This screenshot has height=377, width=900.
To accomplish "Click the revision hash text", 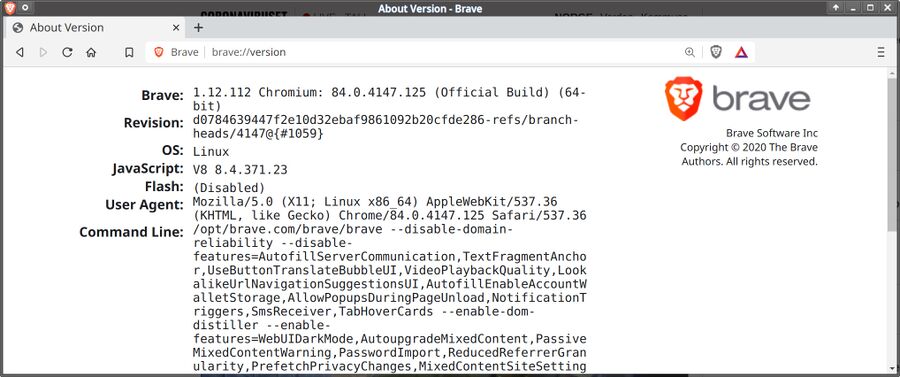I will pyautogui.click(x=386, y=127).
